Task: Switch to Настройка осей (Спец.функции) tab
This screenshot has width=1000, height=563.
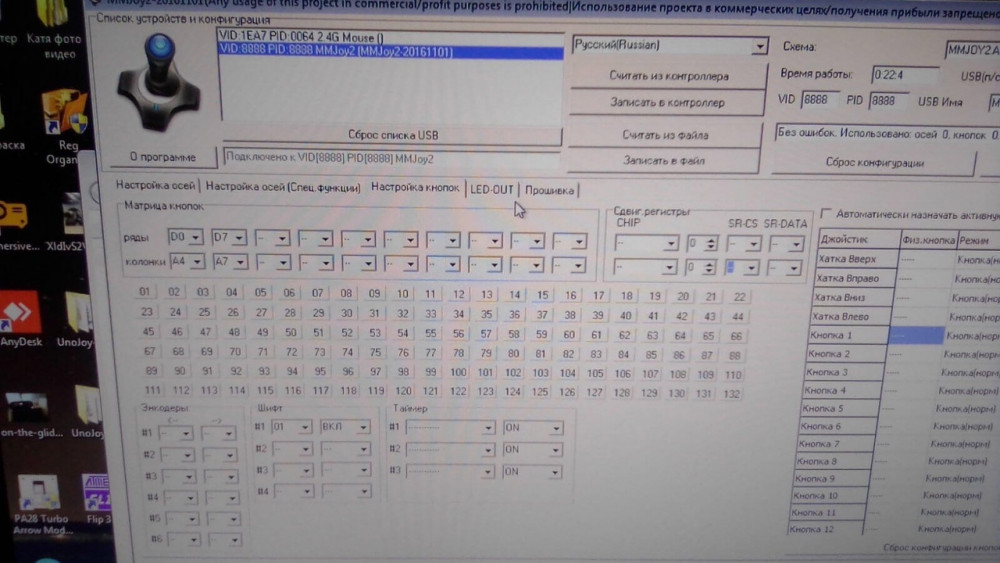Action: [283, 187]
